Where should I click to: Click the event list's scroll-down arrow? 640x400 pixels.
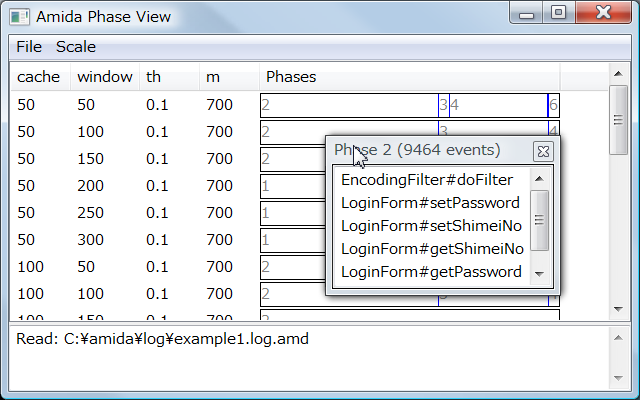(x=540, y=273)
